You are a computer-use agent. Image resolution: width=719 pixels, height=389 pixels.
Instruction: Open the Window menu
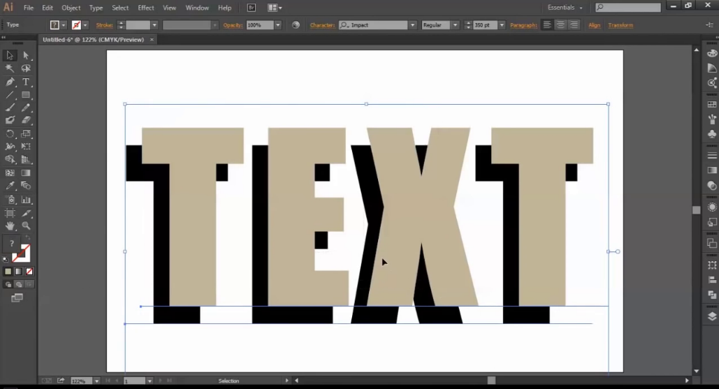197,8
